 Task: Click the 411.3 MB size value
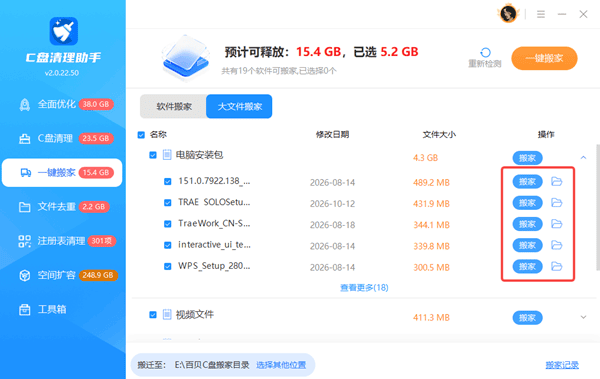point(431,318)
